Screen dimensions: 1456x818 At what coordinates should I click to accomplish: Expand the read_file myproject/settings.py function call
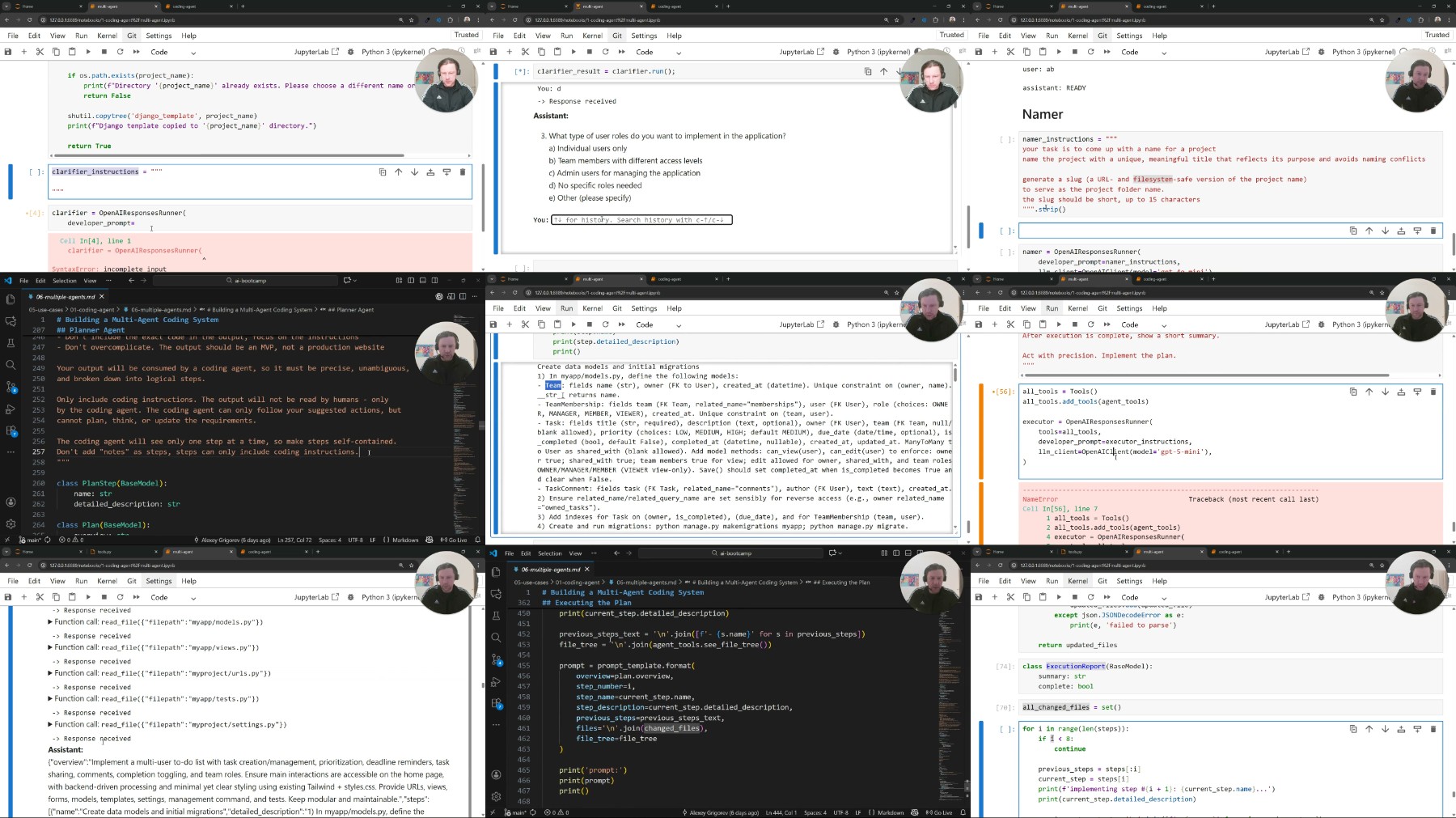coord(50,724)
